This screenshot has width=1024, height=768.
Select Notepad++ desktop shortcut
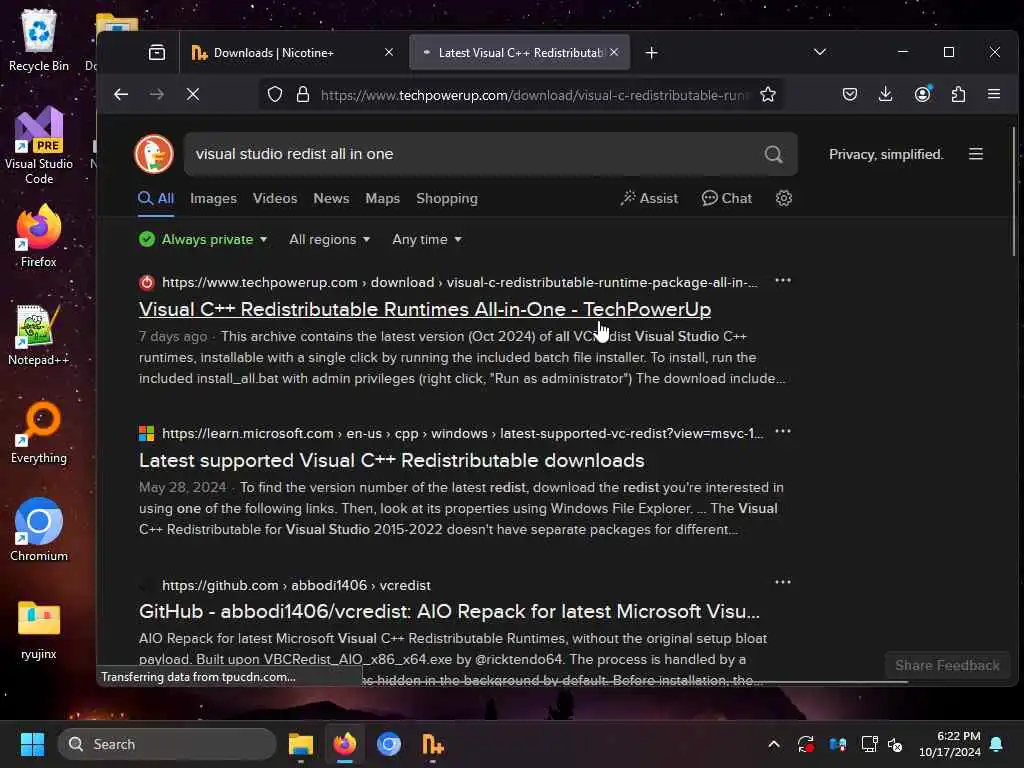click(39, 334)
